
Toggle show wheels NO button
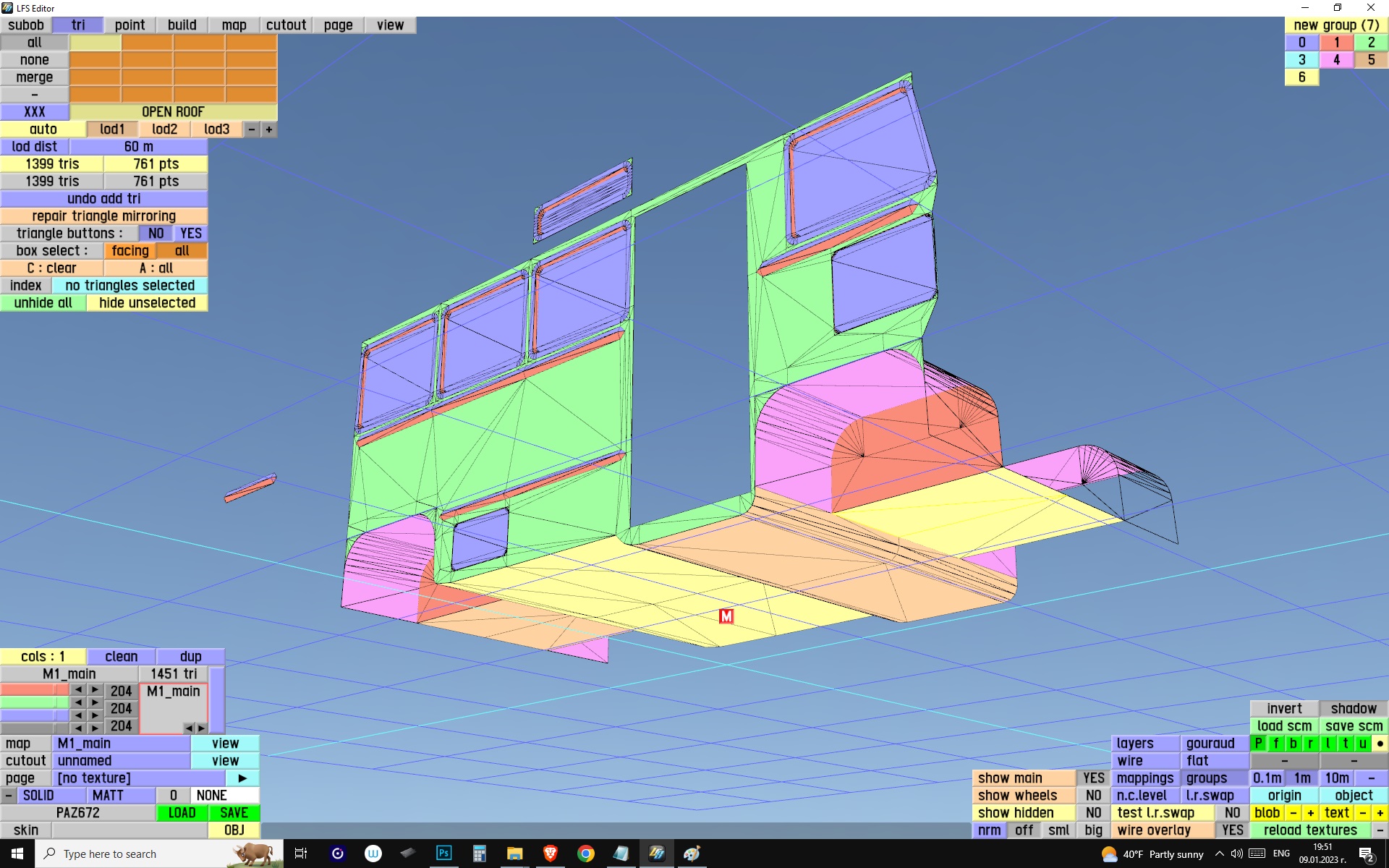(1093, 796)
